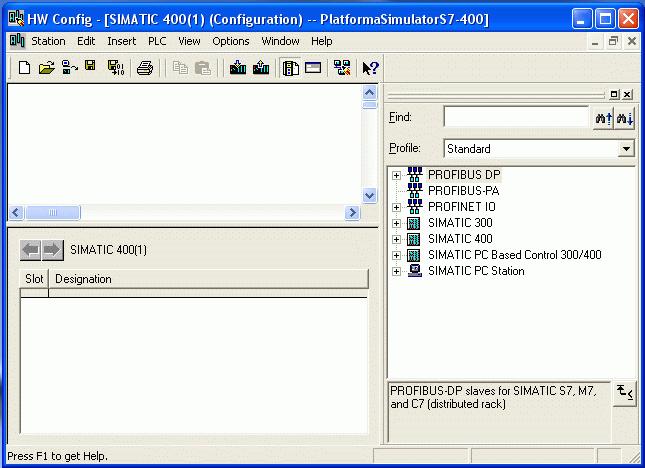
Task: Expand SIMATIC PC Based Control 300/400 node
Action: pos(396,255)
